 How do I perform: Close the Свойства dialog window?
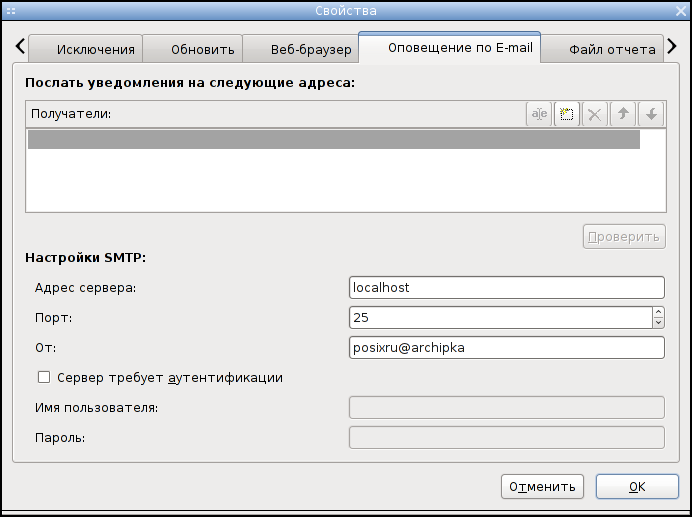(681, 11)
